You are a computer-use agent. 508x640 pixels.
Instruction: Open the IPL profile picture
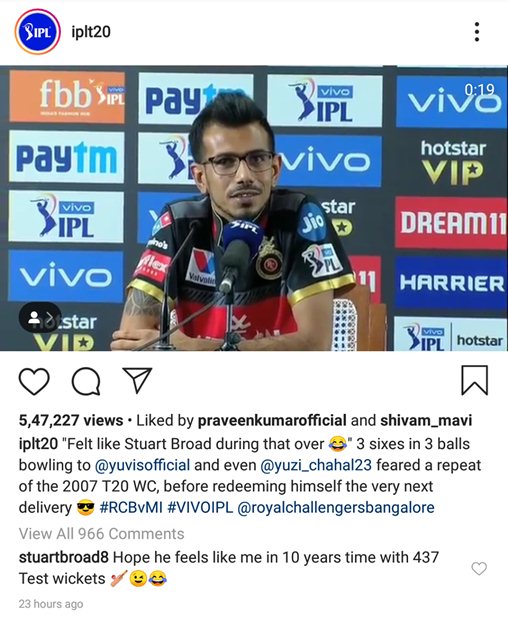pos(38,32)
